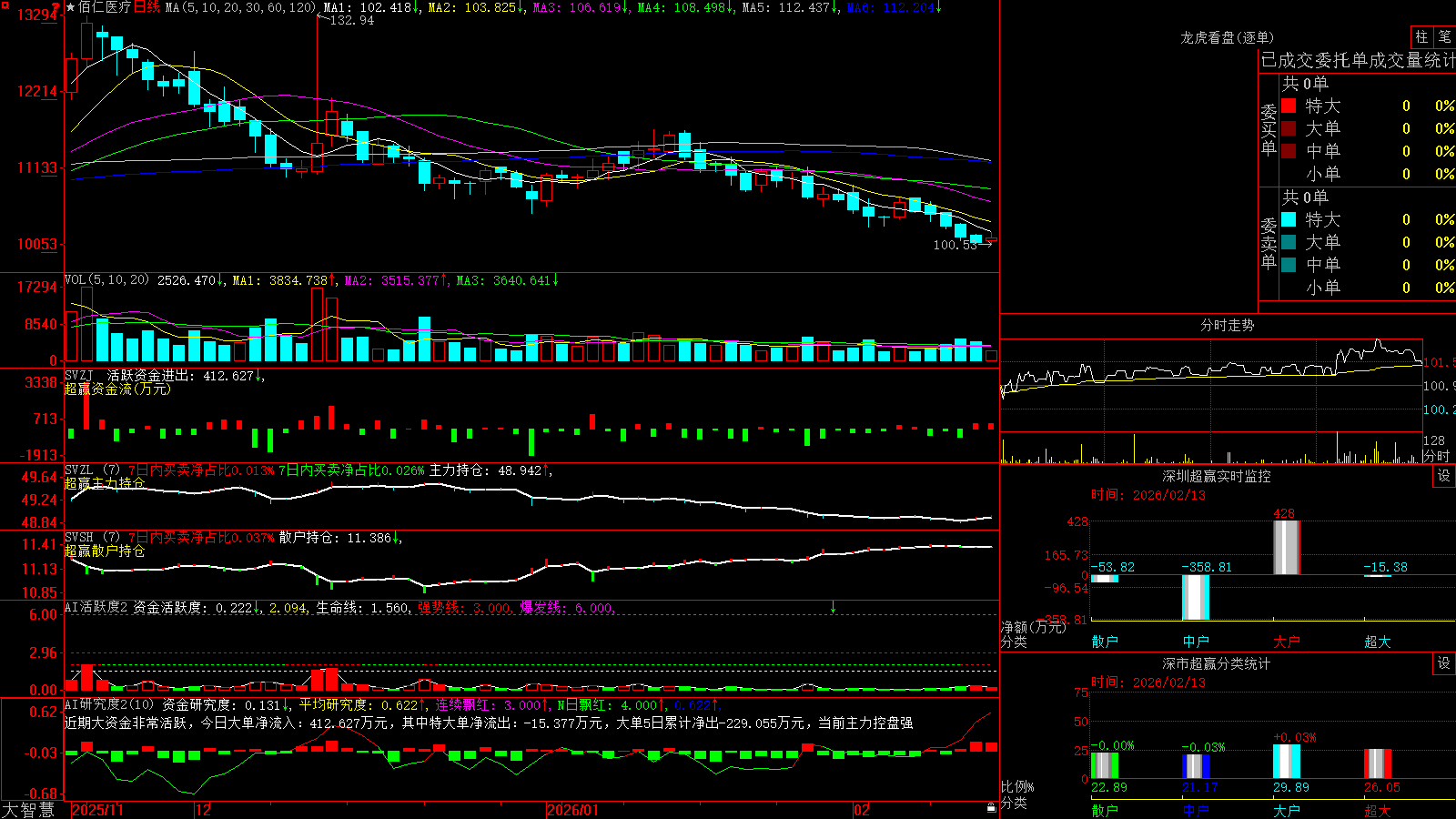The image size is (1456, 819).
Task: Click the star favorite icon beside 佰仁医疗
Action: click(x=71, y=7)
